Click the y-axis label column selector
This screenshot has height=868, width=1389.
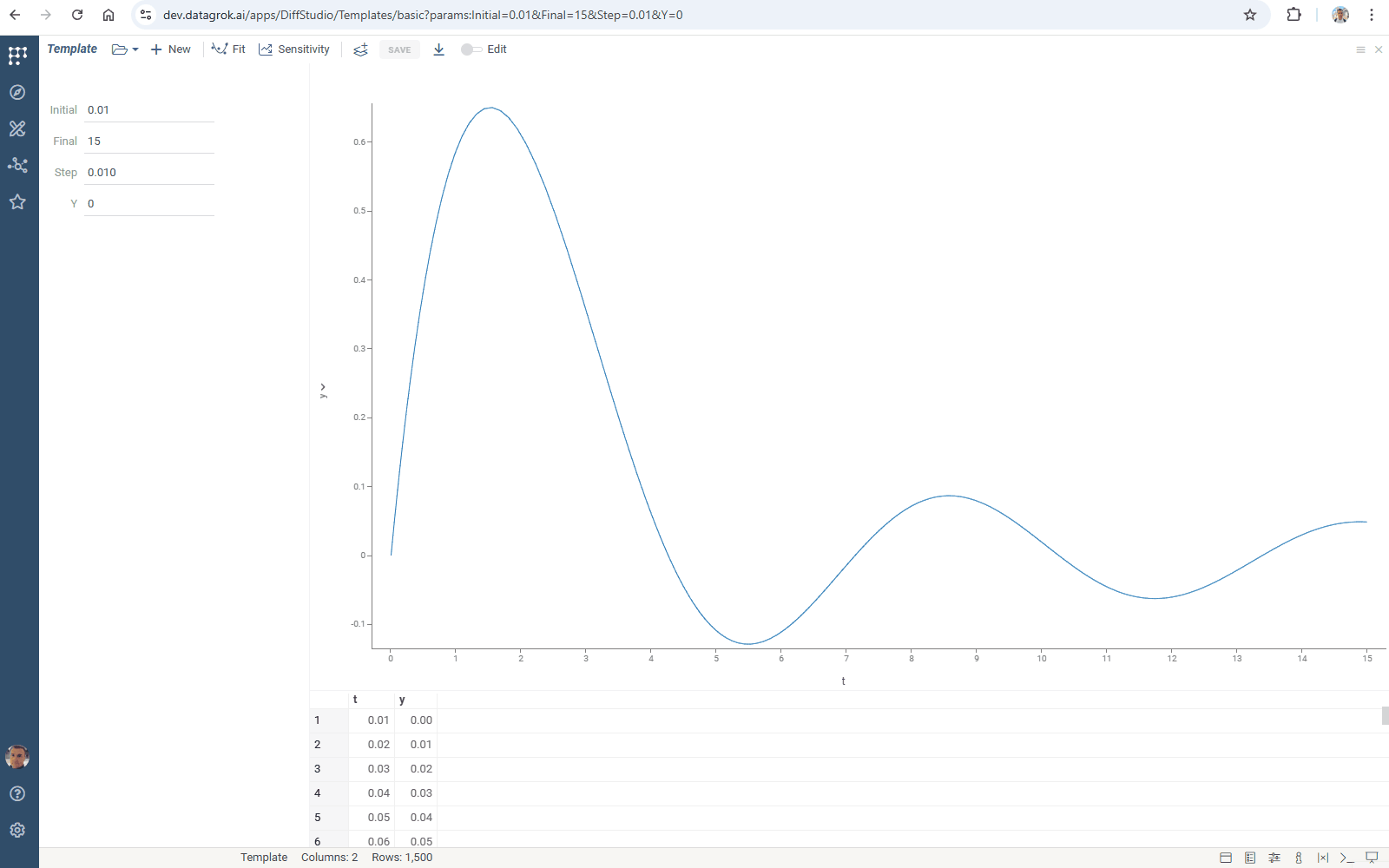(323, 391)
